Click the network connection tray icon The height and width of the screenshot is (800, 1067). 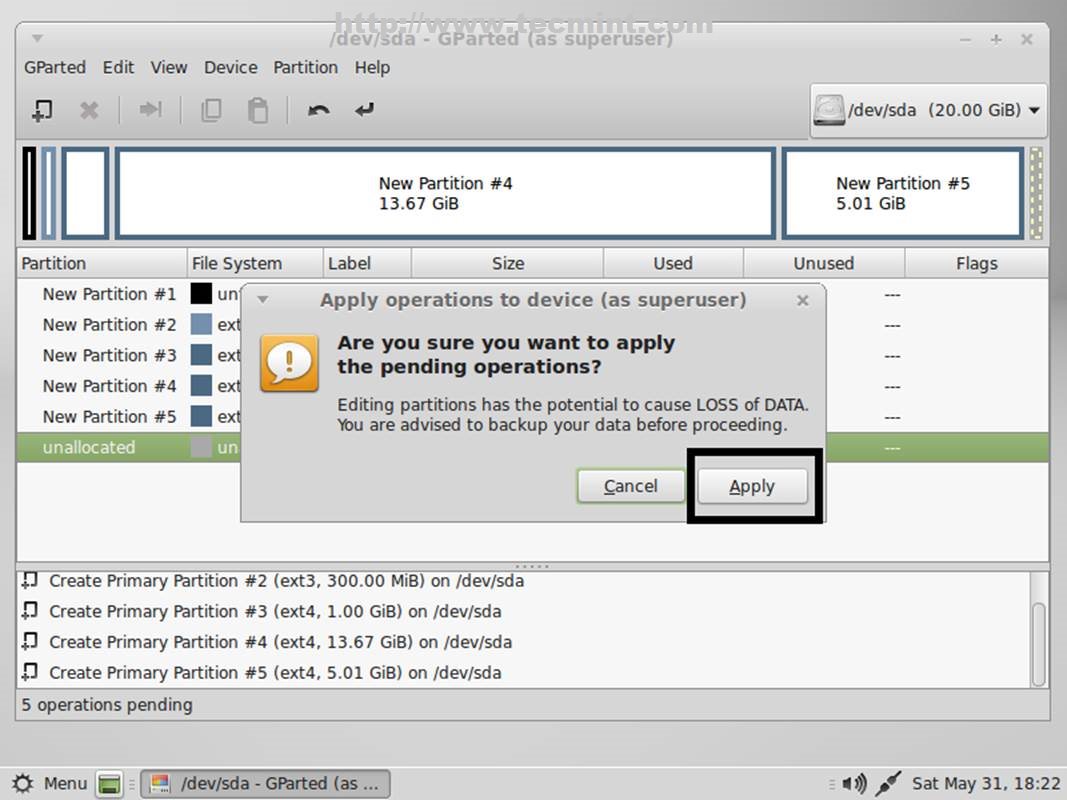click(888, 784)
